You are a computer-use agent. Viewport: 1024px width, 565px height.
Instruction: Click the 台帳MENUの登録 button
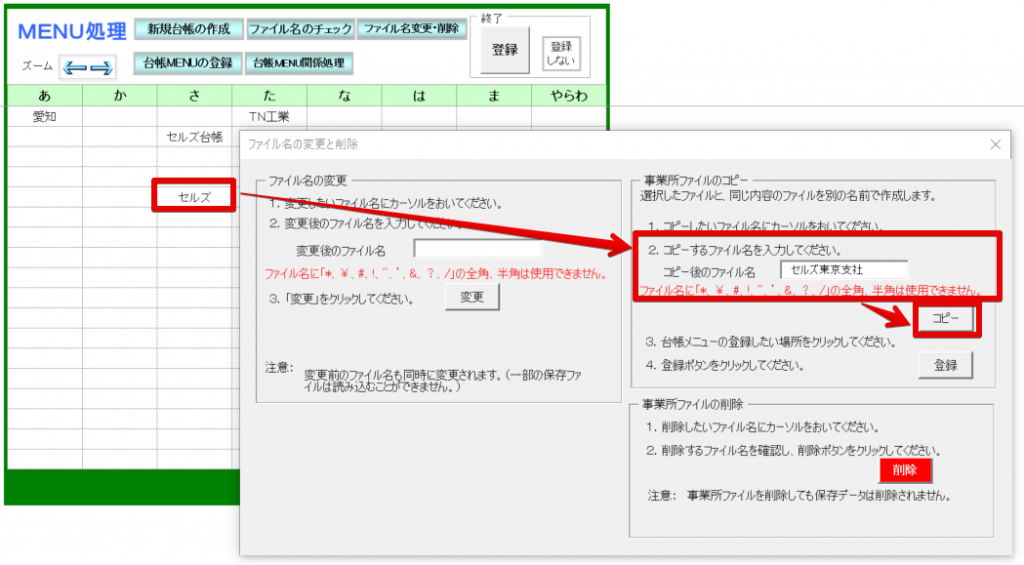188,63
